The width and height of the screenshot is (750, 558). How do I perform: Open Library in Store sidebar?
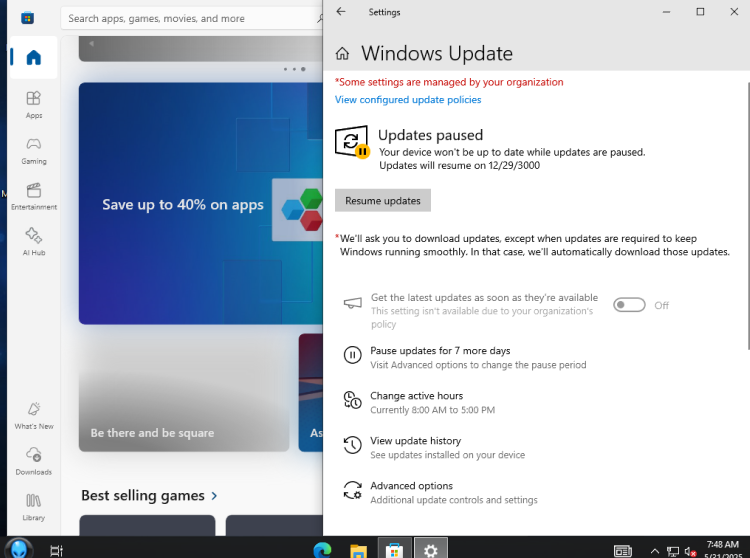pos(33,507)
